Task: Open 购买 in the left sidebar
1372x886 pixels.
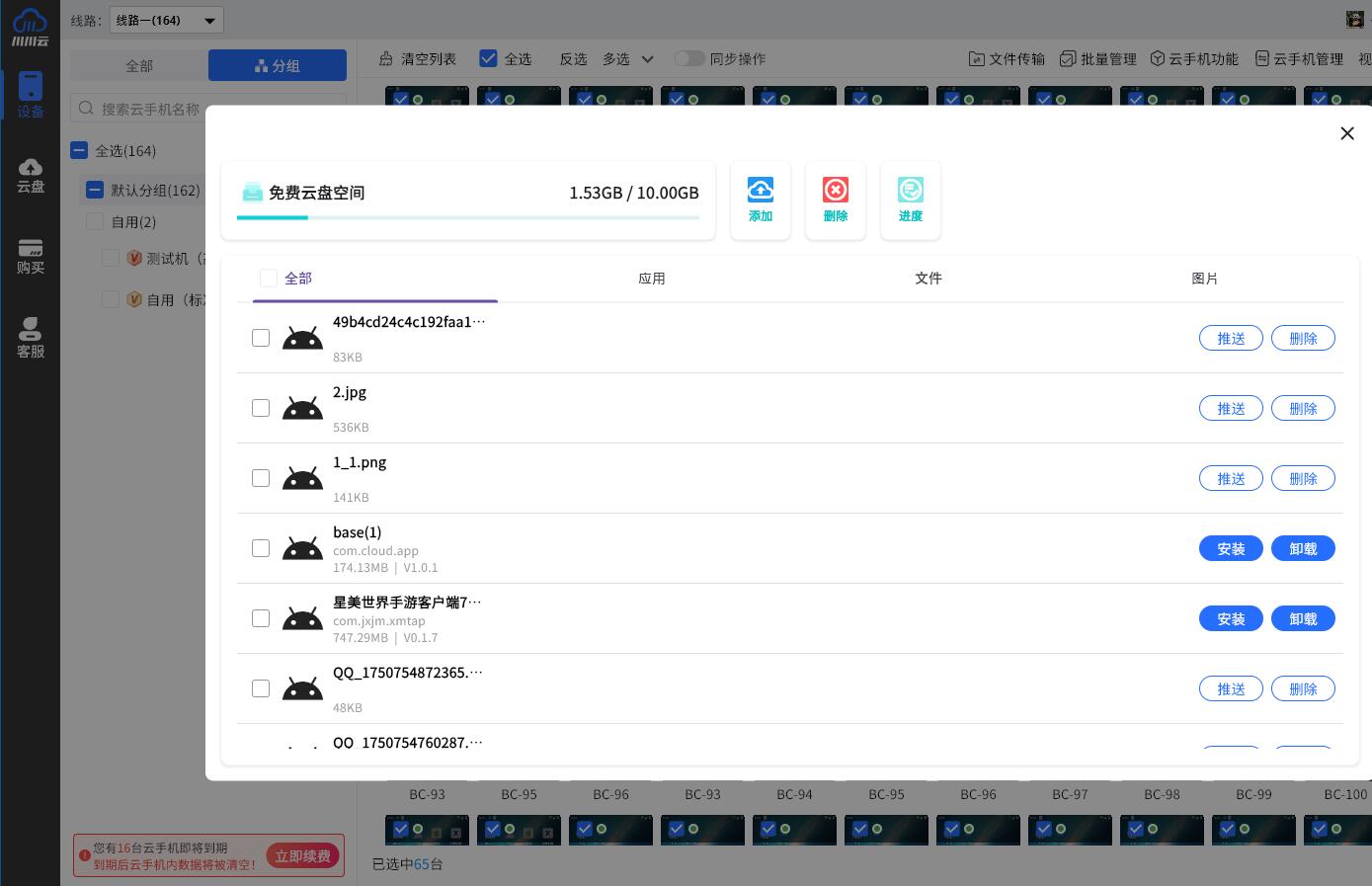Action: coord(31,256)
